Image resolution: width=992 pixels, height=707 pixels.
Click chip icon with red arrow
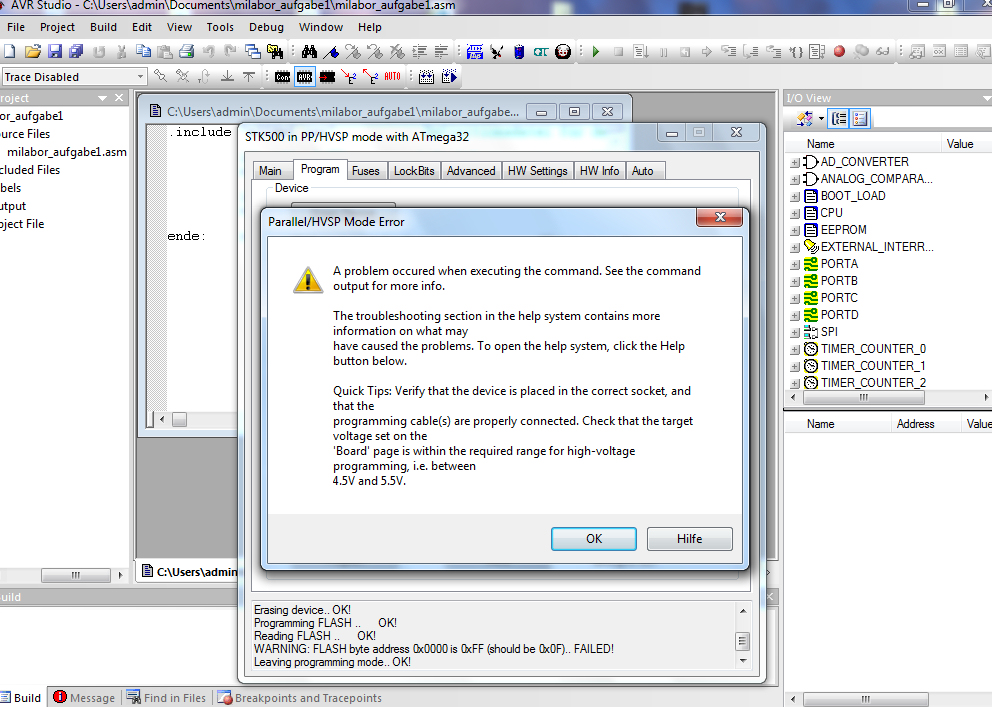coord(327,77)
